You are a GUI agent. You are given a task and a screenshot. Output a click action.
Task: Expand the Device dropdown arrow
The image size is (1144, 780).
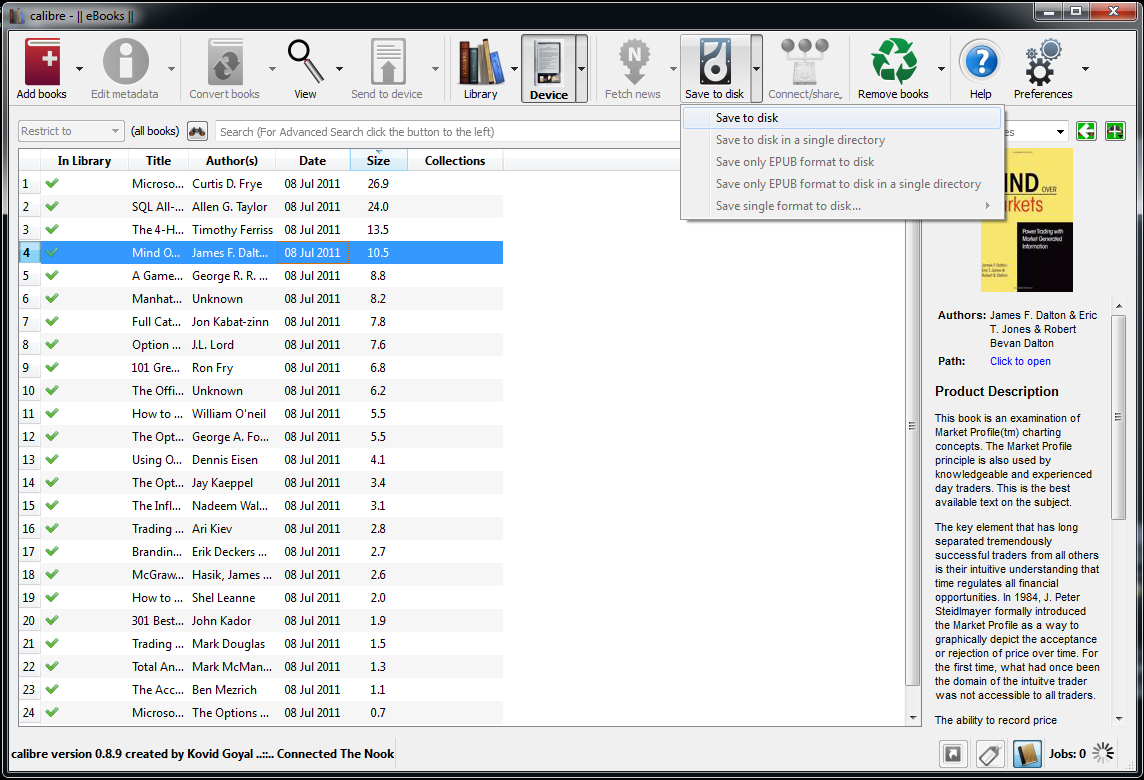581,69
